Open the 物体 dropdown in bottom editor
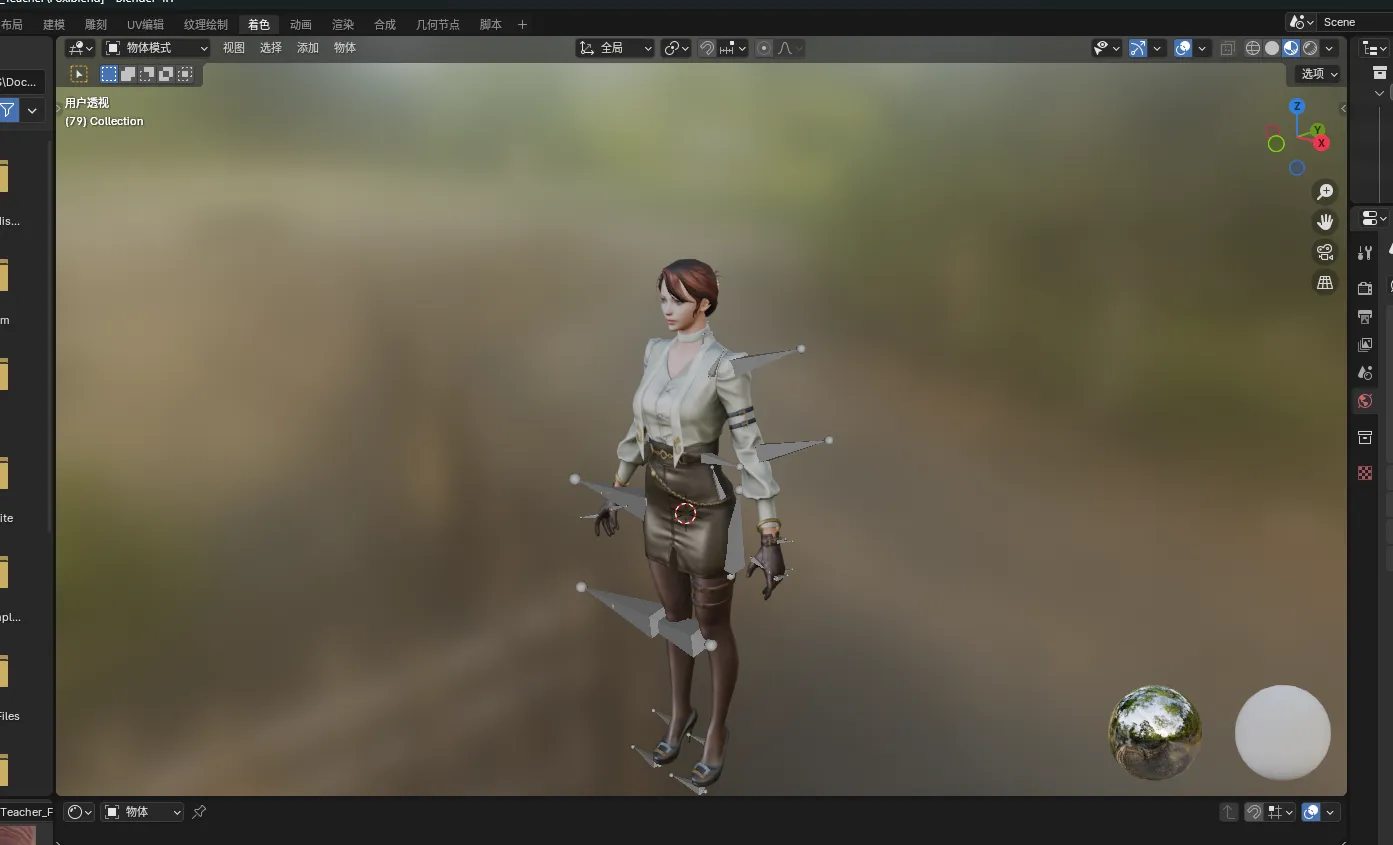1393x845 pixels. pyautogui.click(x=143, y=812)
